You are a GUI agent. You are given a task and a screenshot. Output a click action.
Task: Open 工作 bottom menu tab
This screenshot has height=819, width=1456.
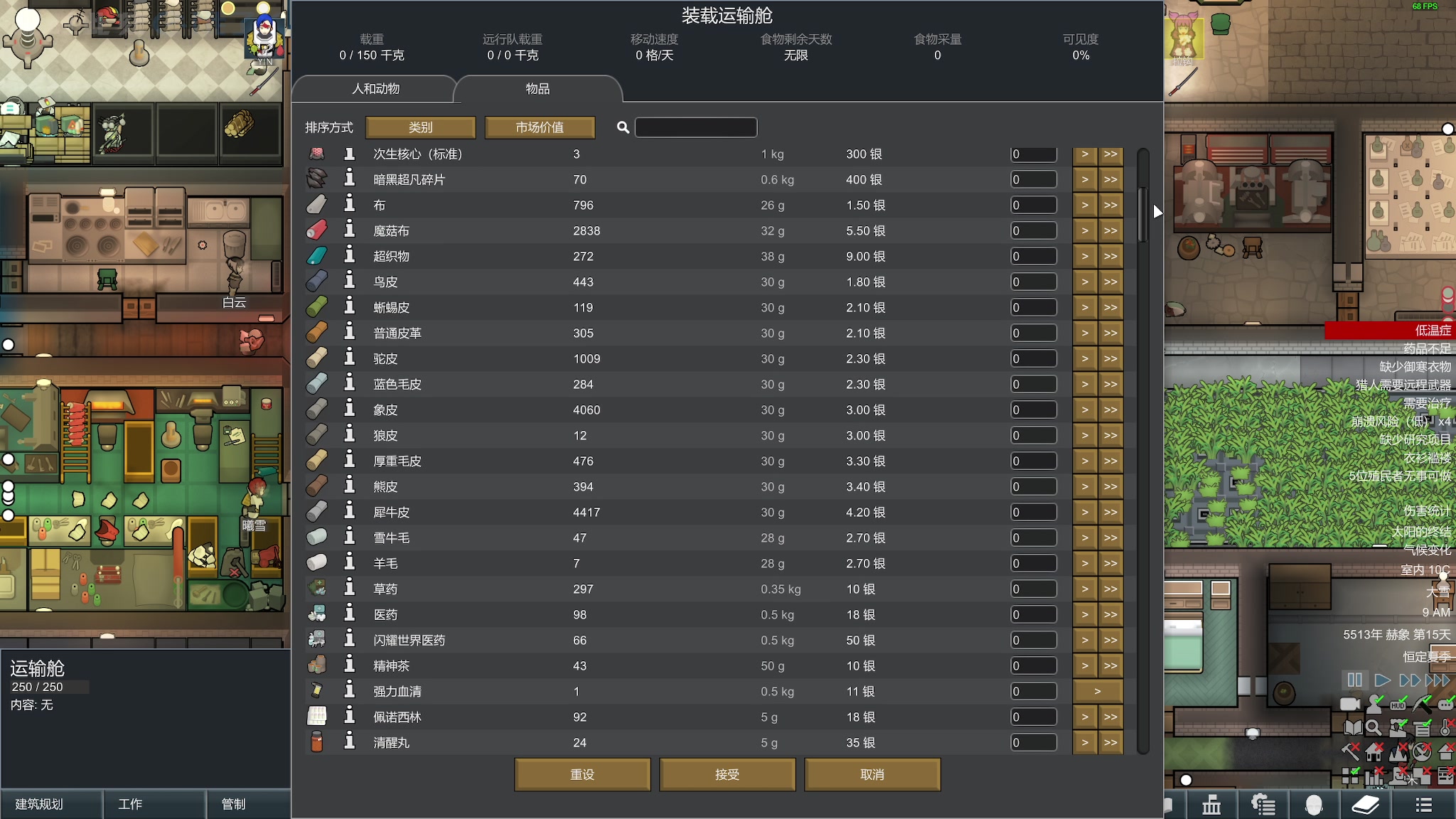154,804
